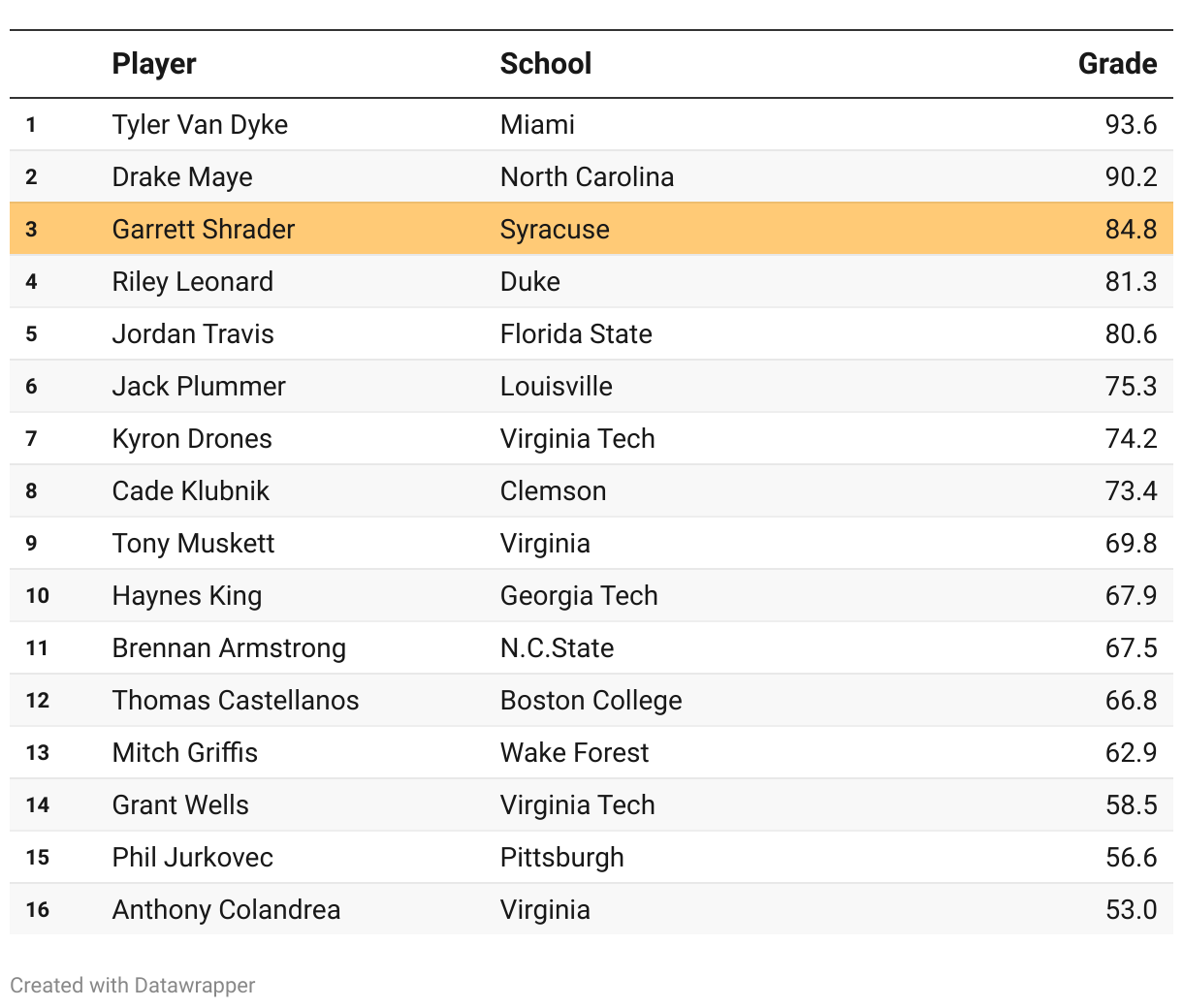The height and width of the screenshot is (1008, 1183).
Task: Click the Boston College school cell
Action: [591, 701]
